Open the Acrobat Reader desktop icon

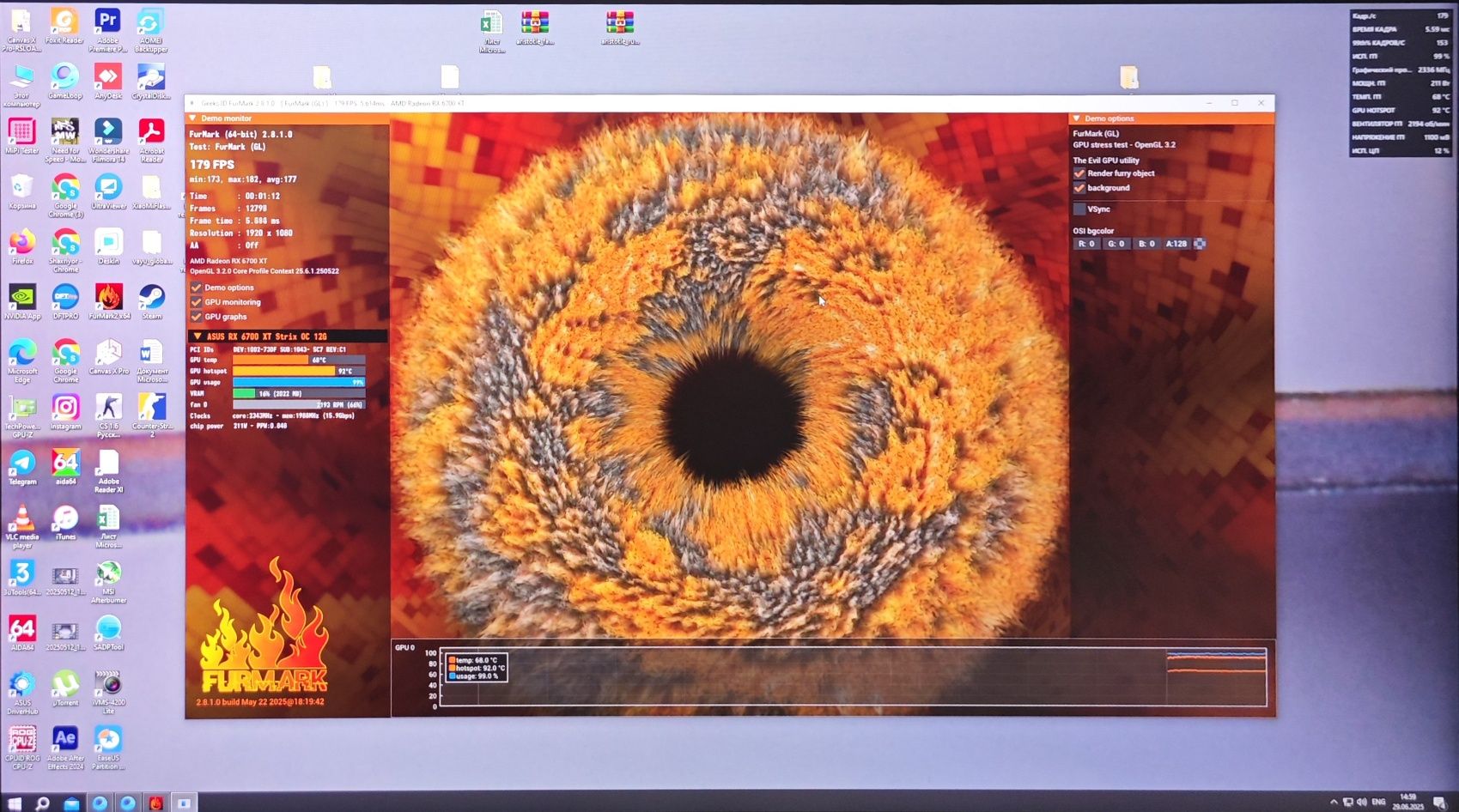click(151, 140)
